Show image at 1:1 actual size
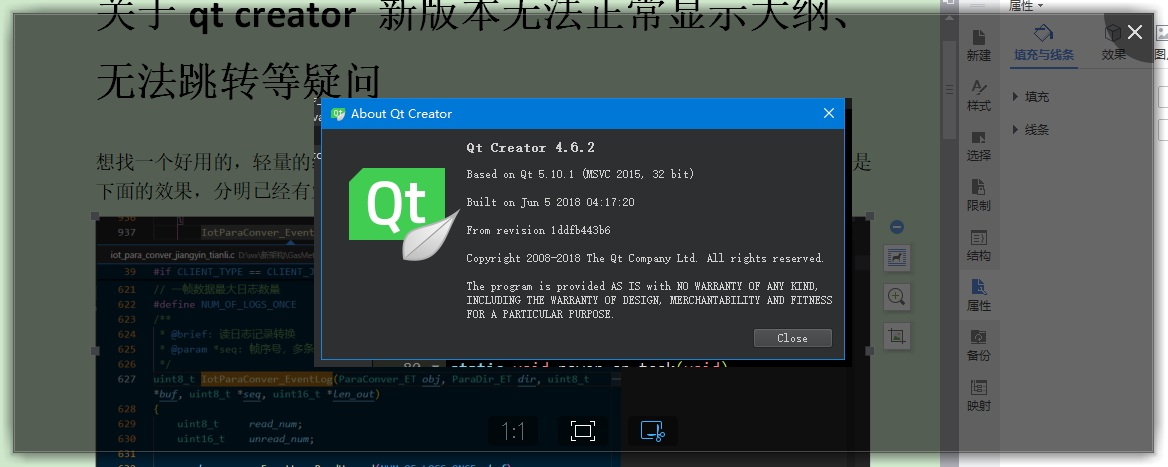1168x467 pixels. [512, 431]
